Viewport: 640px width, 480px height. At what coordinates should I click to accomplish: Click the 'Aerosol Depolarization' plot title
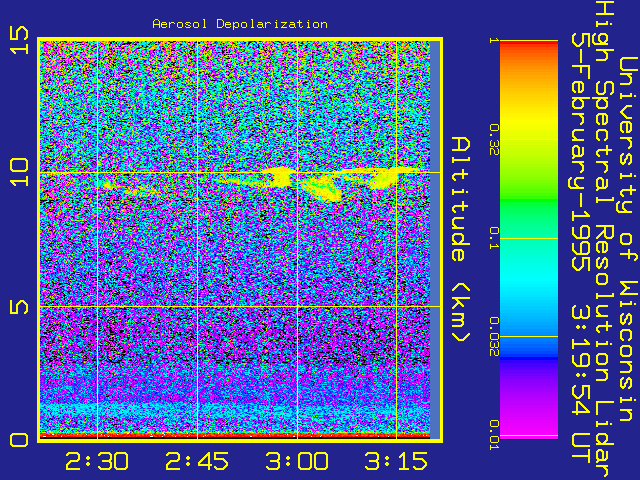240,24
